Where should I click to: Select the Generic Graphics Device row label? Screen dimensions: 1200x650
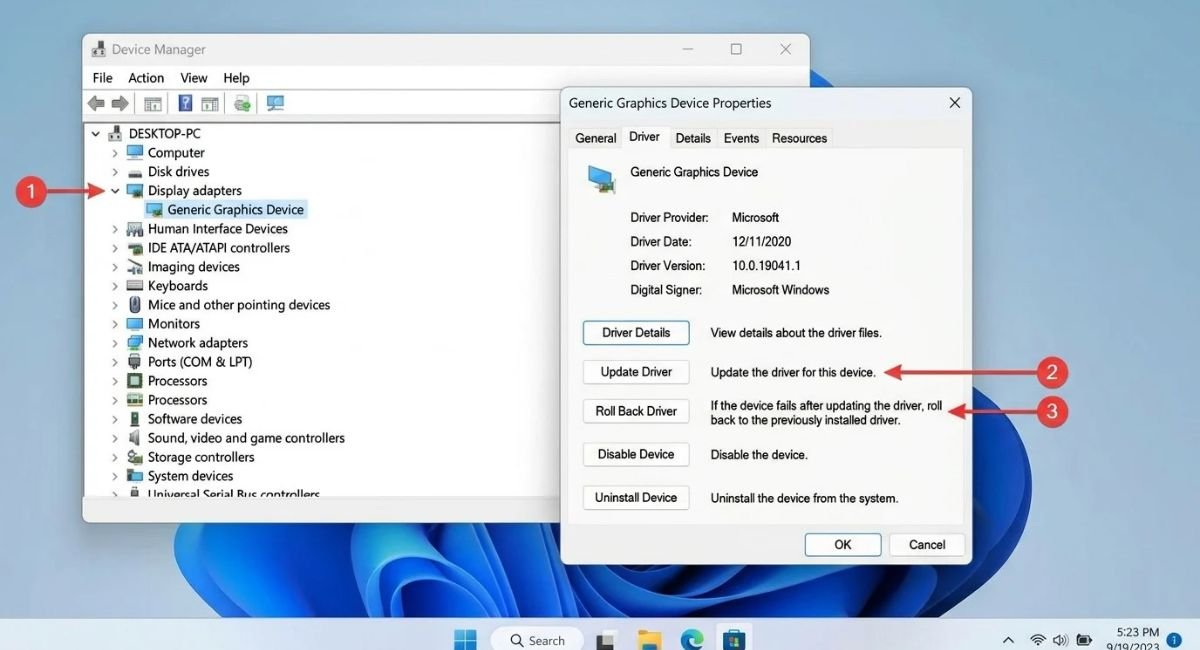tap(235, 210)
